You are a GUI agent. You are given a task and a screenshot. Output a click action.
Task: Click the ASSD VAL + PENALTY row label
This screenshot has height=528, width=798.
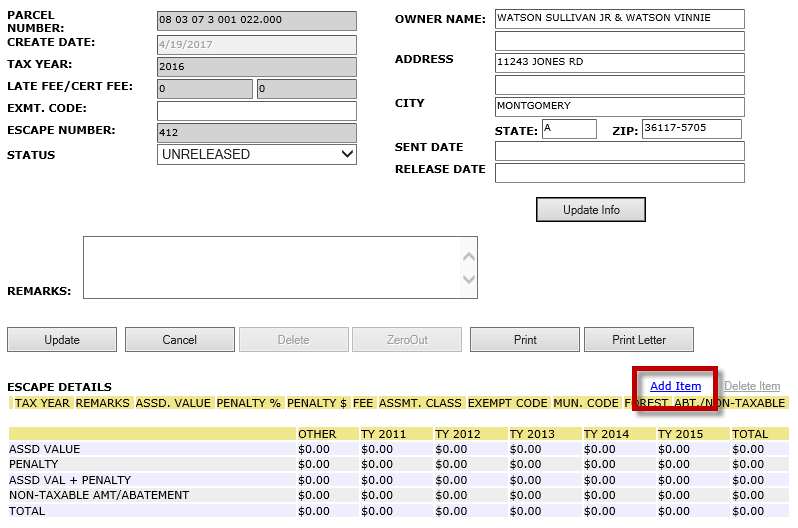(x=70, y=480)
